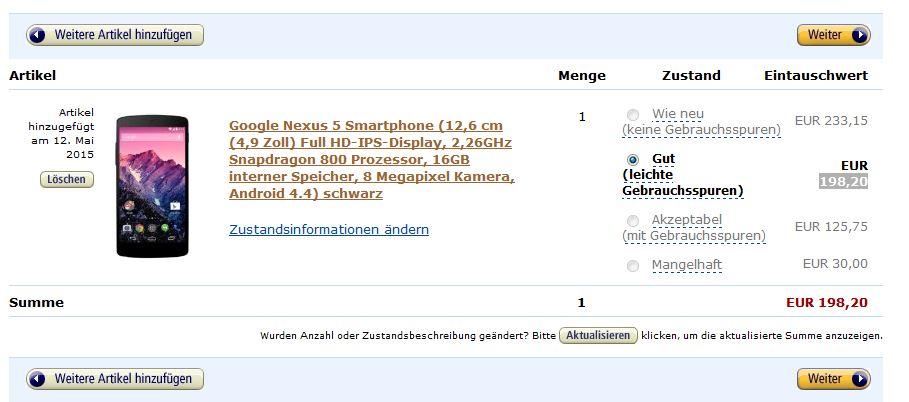Click the highlighted value '198,20'
Image resolution: width=909 pixels, height=402 pixels.
coord(843,182)
